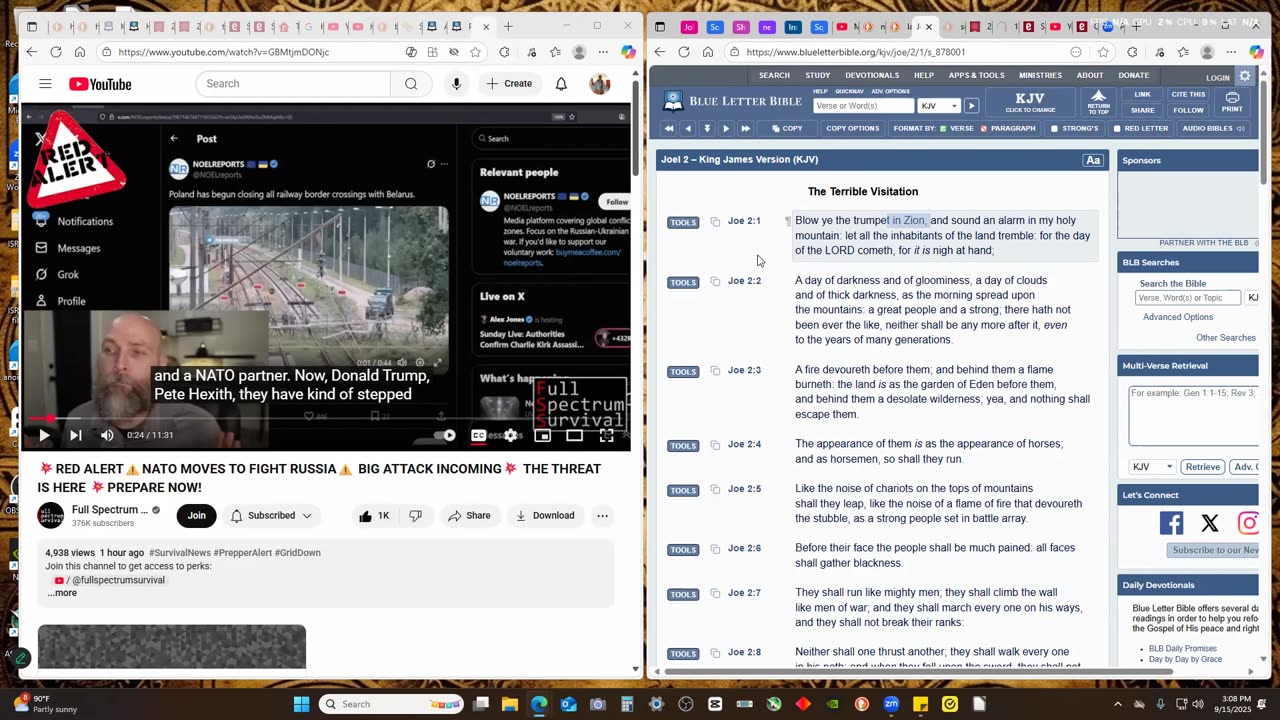Screen dimensions: 1280x720
Task: Open the YouTube hamburger guide menu
Action: (45, 84)
